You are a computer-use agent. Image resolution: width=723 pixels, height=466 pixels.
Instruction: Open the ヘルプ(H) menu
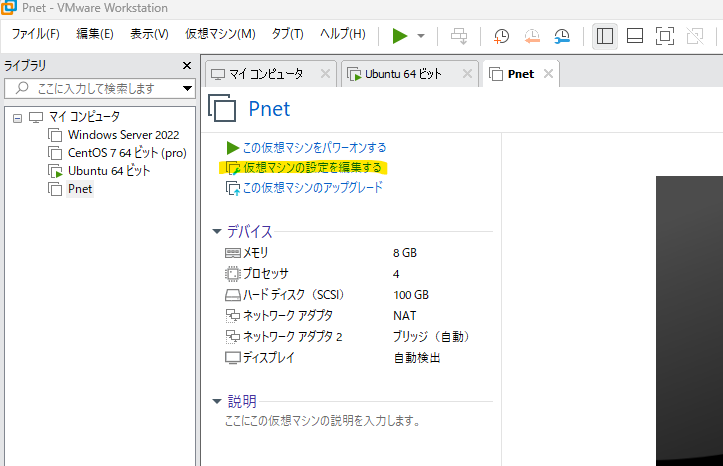(x=343, y=34)
